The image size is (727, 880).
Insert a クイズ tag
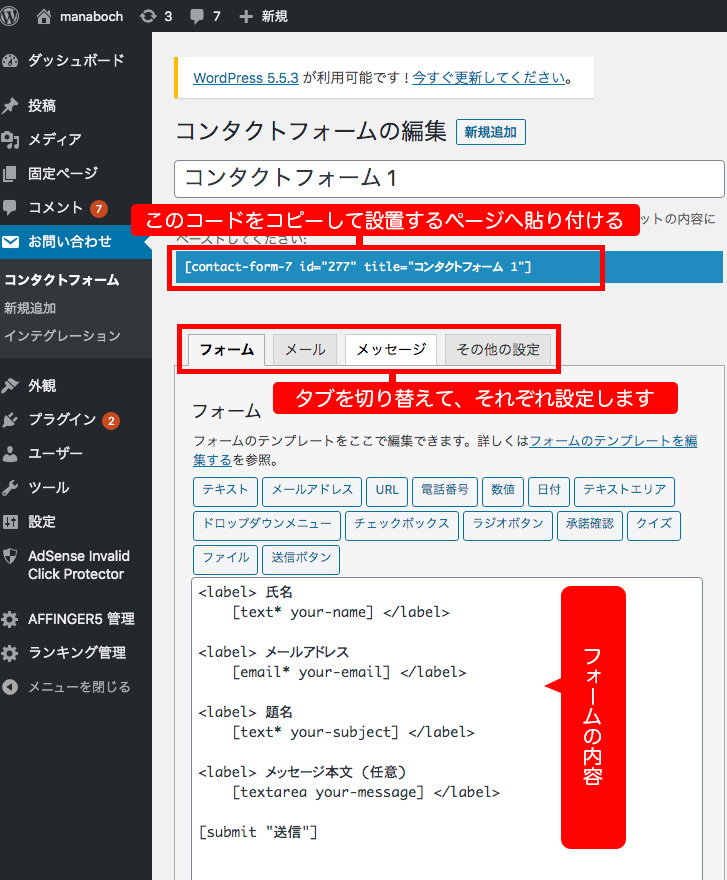[654, 525]
